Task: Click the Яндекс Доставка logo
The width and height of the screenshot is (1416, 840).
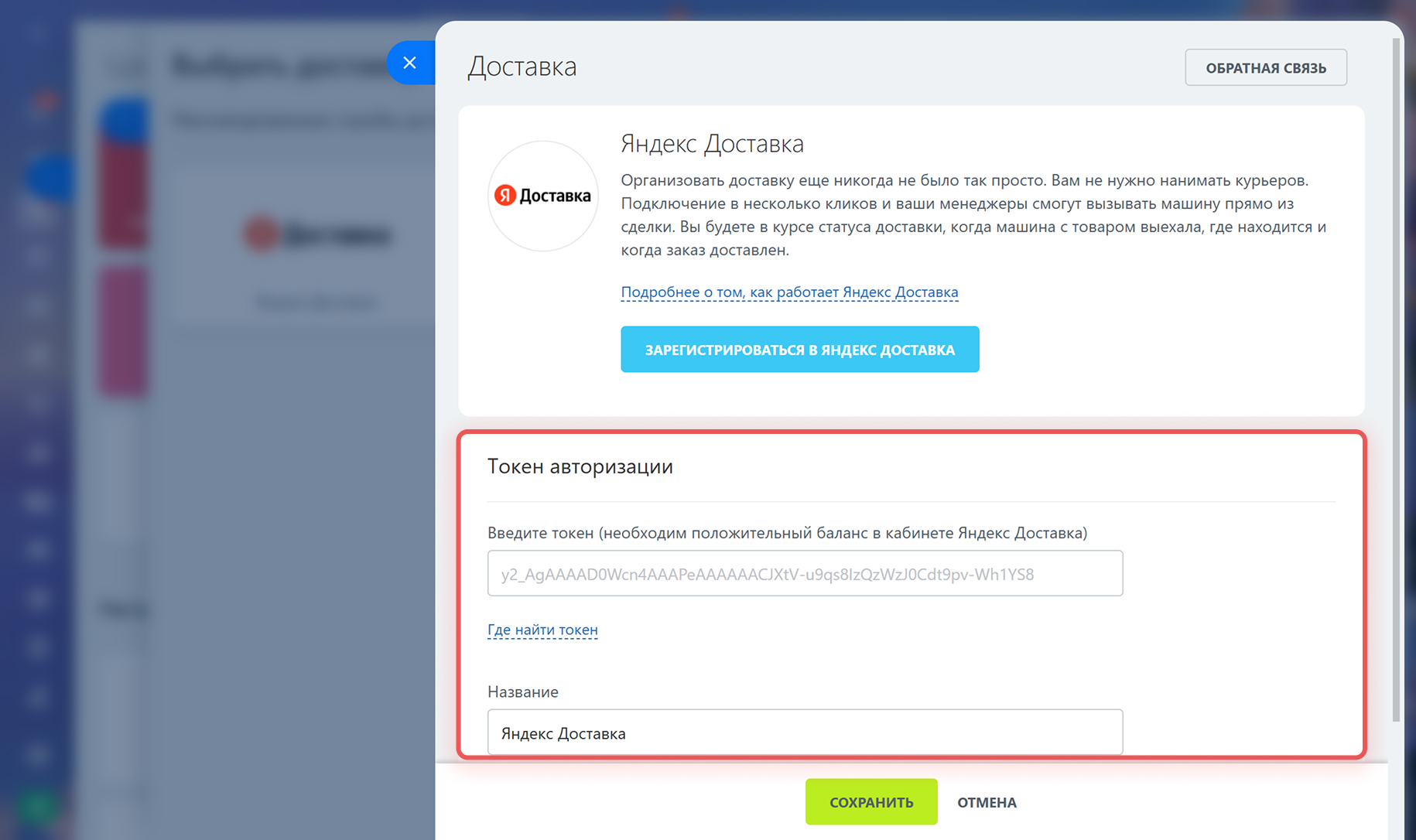Action: (x=543, y=196)
